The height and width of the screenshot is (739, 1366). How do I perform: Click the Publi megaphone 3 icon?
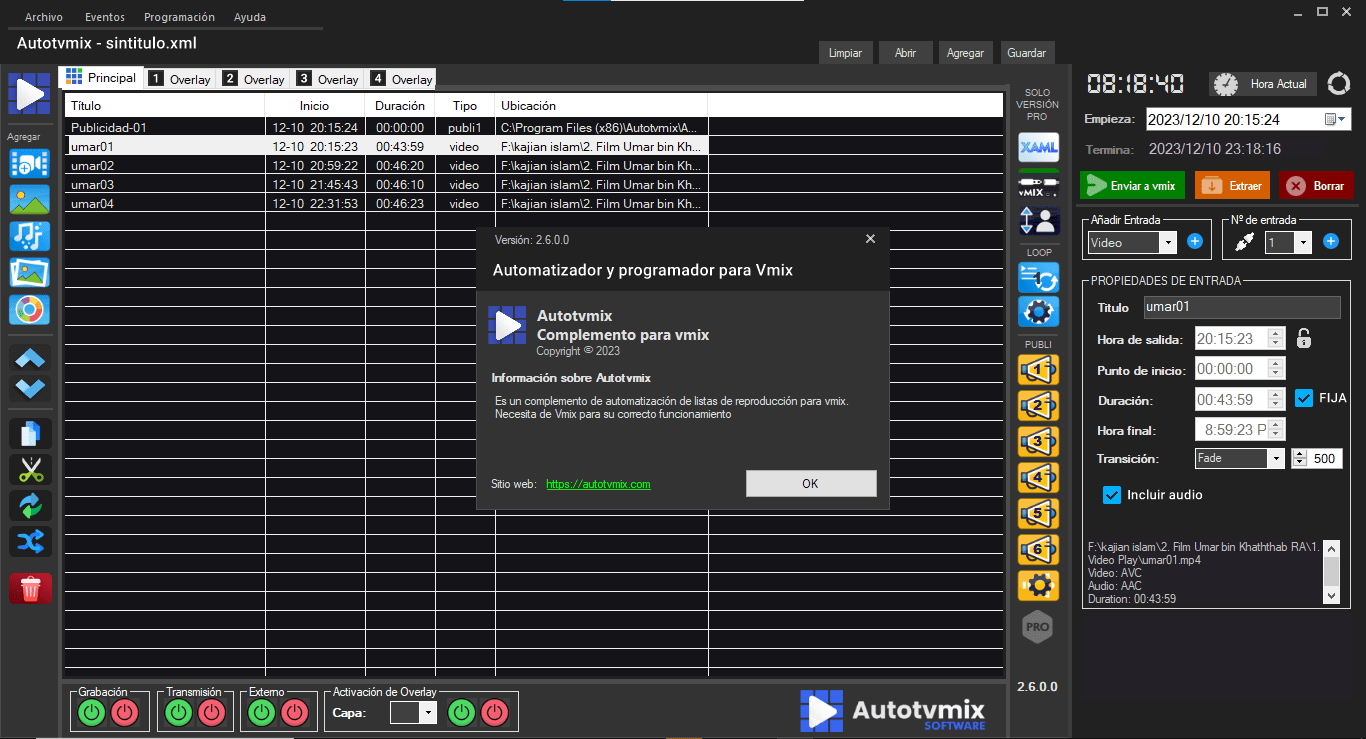[x=1038, y=442]
